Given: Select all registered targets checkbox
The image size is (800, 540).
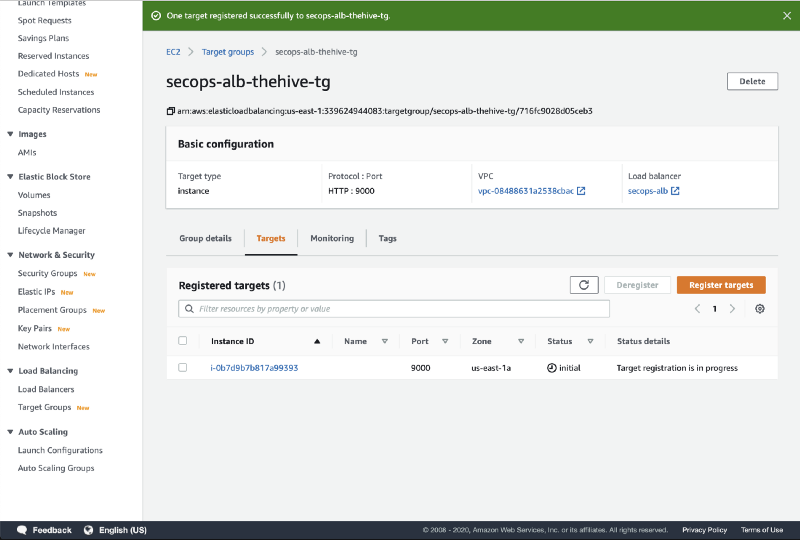Looking at the screenshot, I should 182,341.
